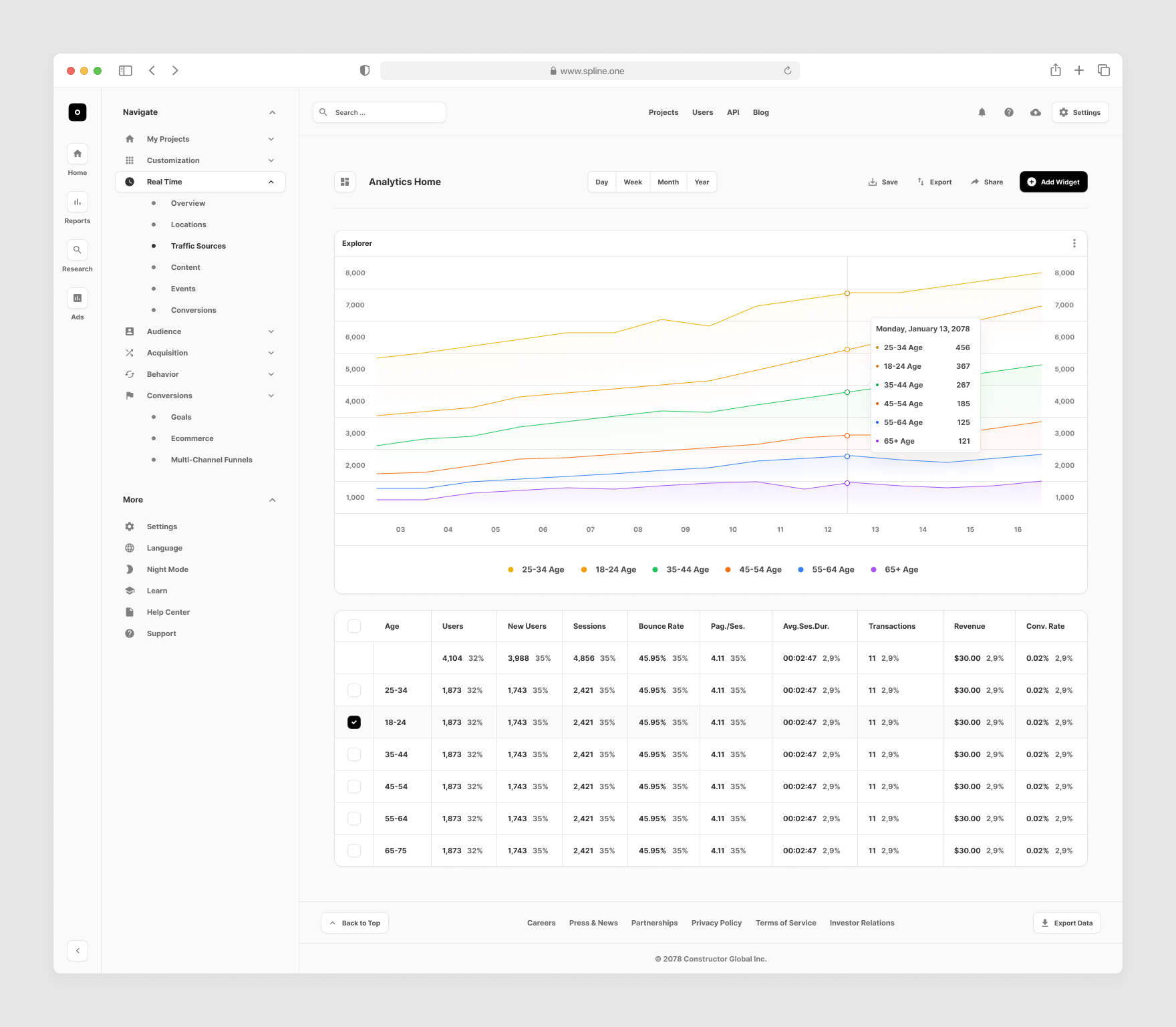Check the 25-34 row checkbox
The image size is (1176, 1027).
click(x=354, y=690)
